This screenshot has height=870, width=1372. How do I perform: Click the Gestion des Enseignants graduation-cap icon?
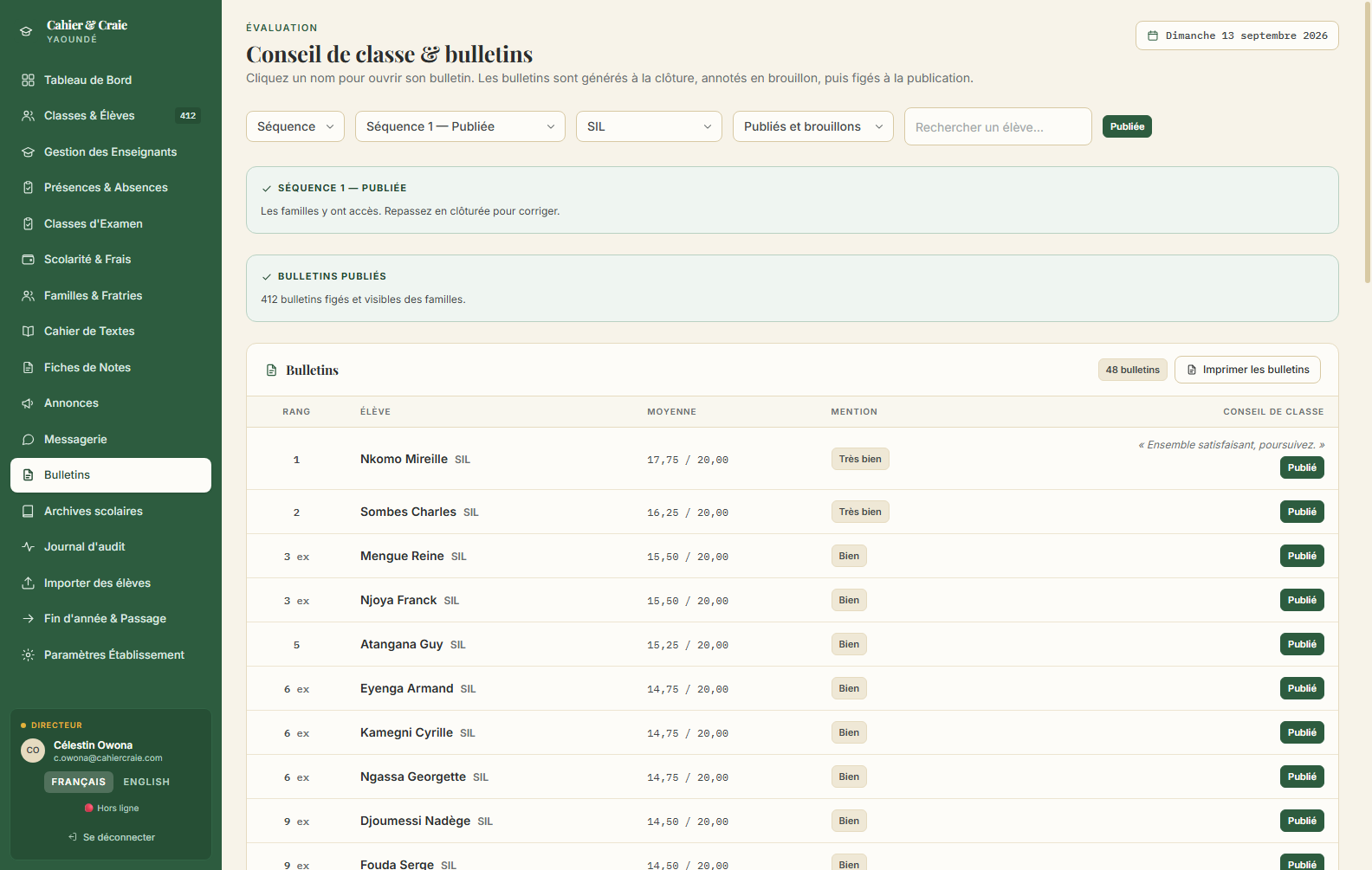[x=28, y=151]
